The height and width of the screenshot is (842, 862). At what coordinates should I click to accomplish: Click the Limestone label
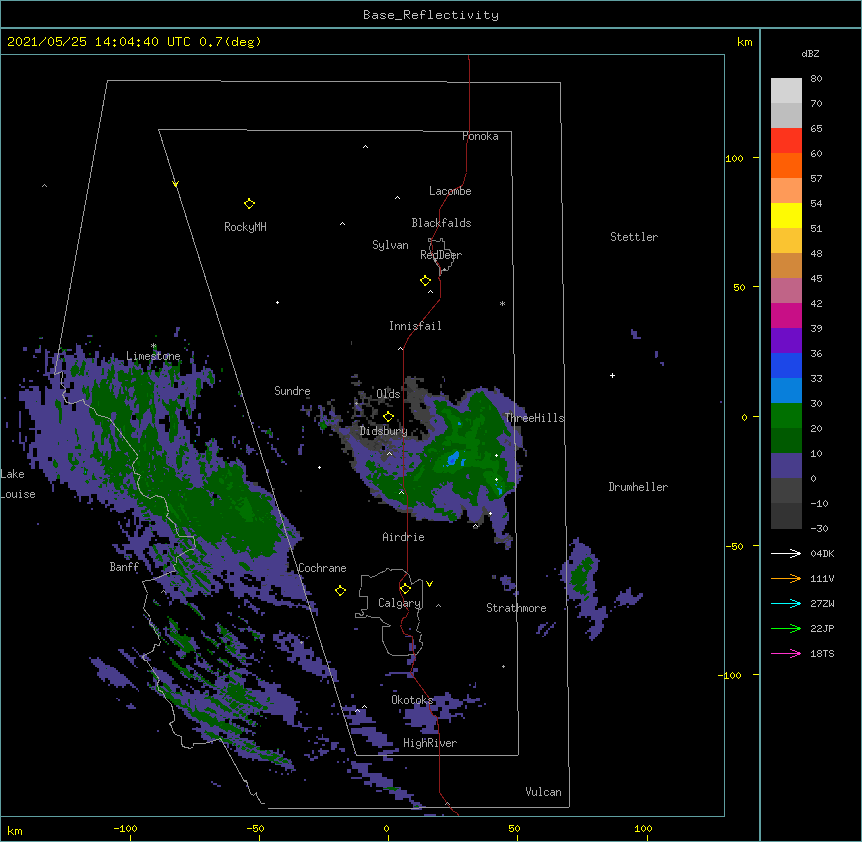pos(153,356)
